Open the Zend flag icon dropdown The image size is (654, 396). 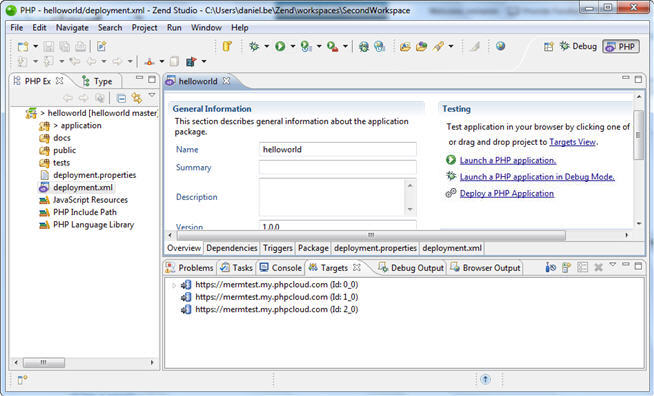point(204,62)
